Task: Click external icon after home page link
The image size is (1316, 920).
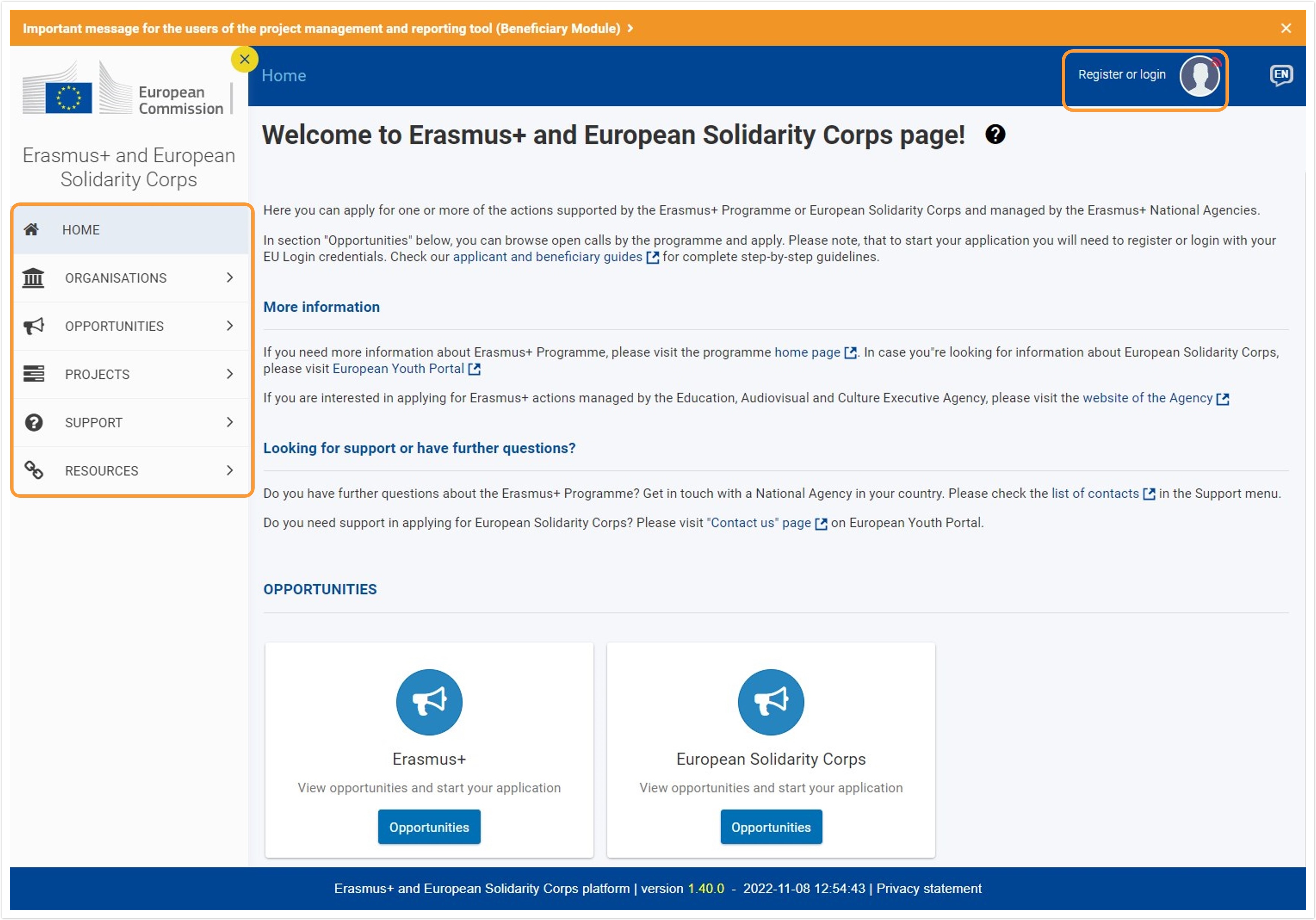Action: (851, 353)
